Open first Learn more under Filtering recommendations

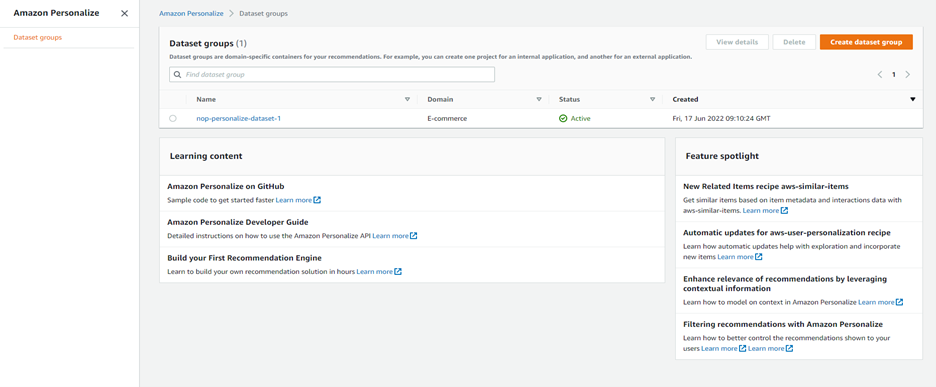(719, 348)
